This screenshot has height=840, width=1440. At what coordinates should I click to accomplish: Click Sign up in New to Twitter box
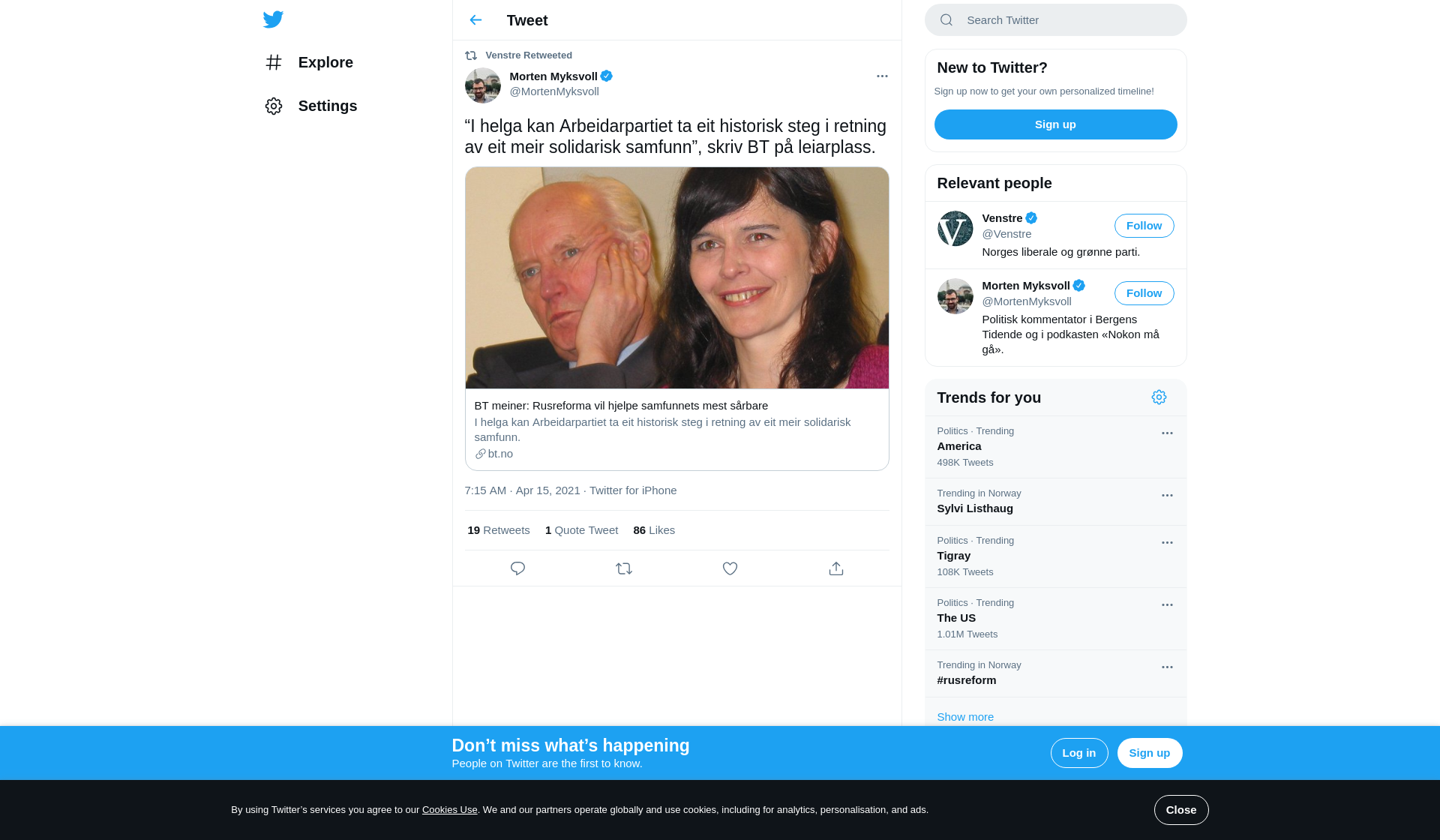point(1056,124)
